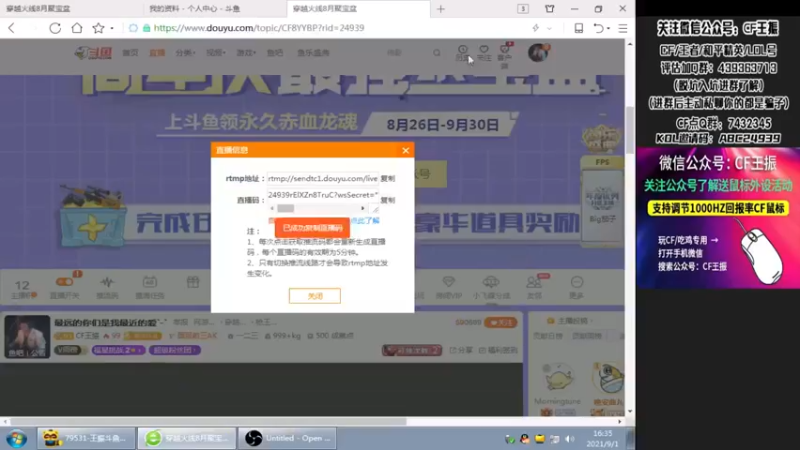This screenshot has width=800, height=450.
Task: Select the active 穿越火线8月聚宝盆 tab
Action: pyautogui.click(x=358, y=9)
